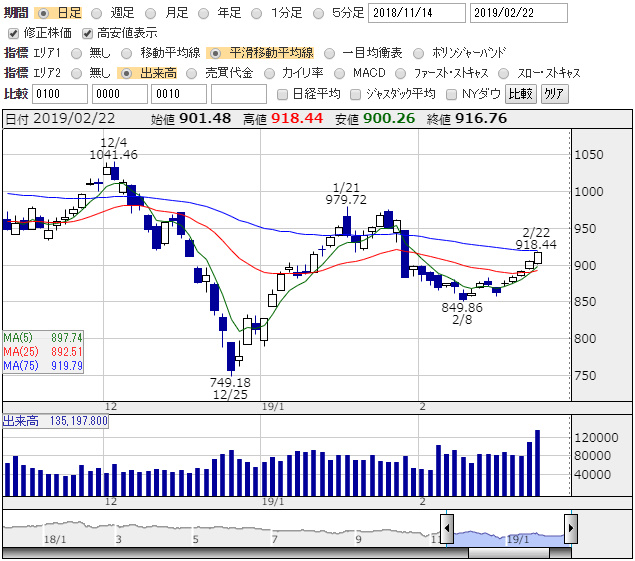The height and width of the screenshot is (561, 635).
Task: Select the 日足 daily period radio button
Action: tap(43, 13)
